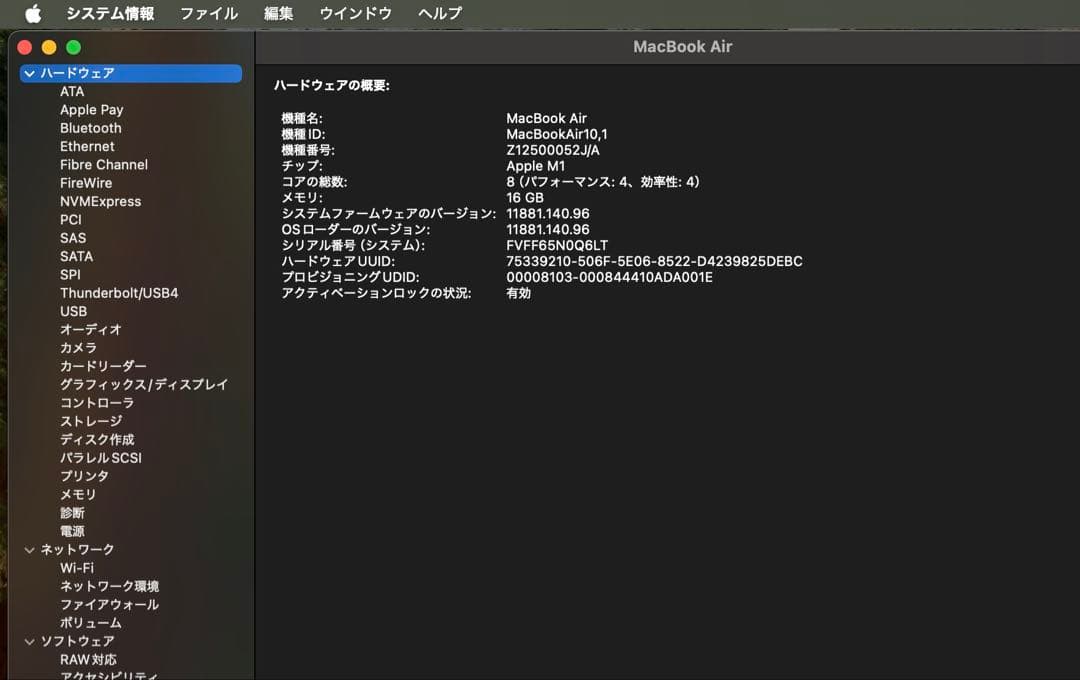Select カメラ in the hardware list
1080x680 pixels.
coord(76,347)
